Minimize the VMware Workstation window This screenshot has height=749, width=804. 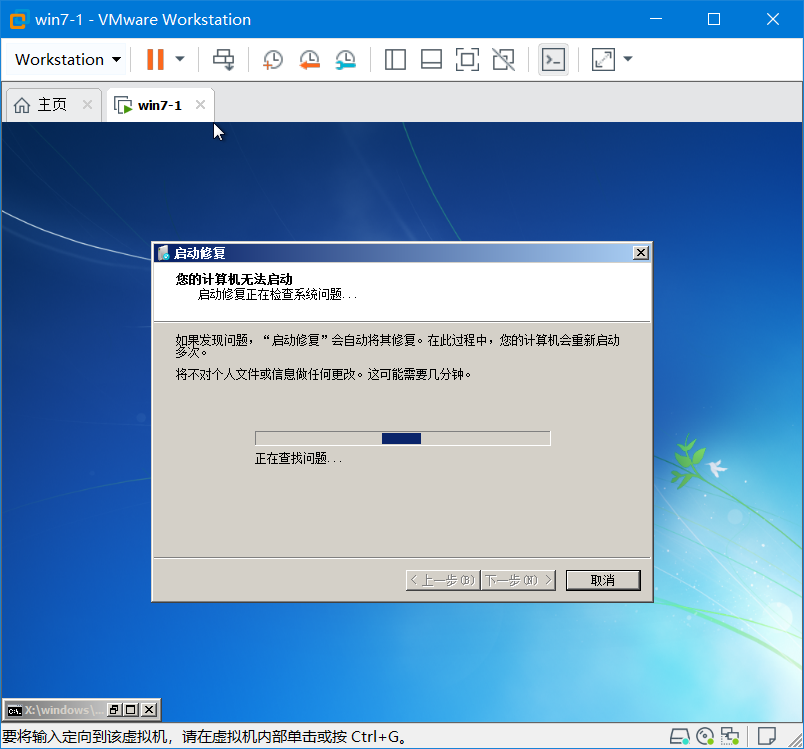[656, 19]
